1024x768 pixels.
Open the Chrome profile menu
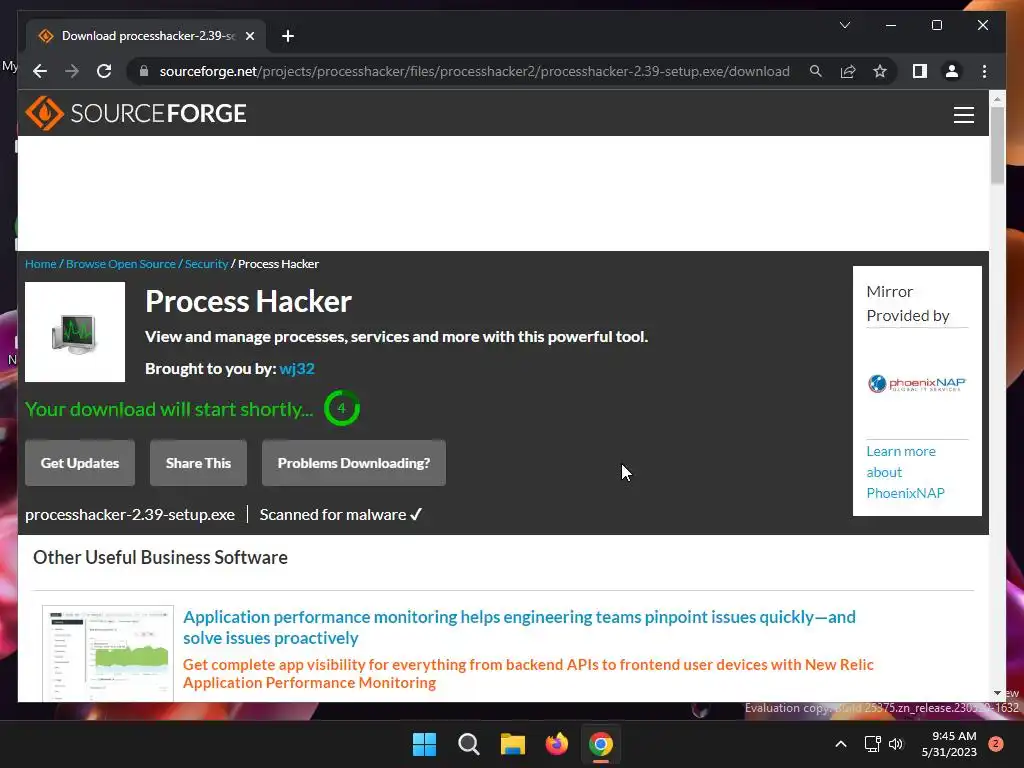click(952, 71)
